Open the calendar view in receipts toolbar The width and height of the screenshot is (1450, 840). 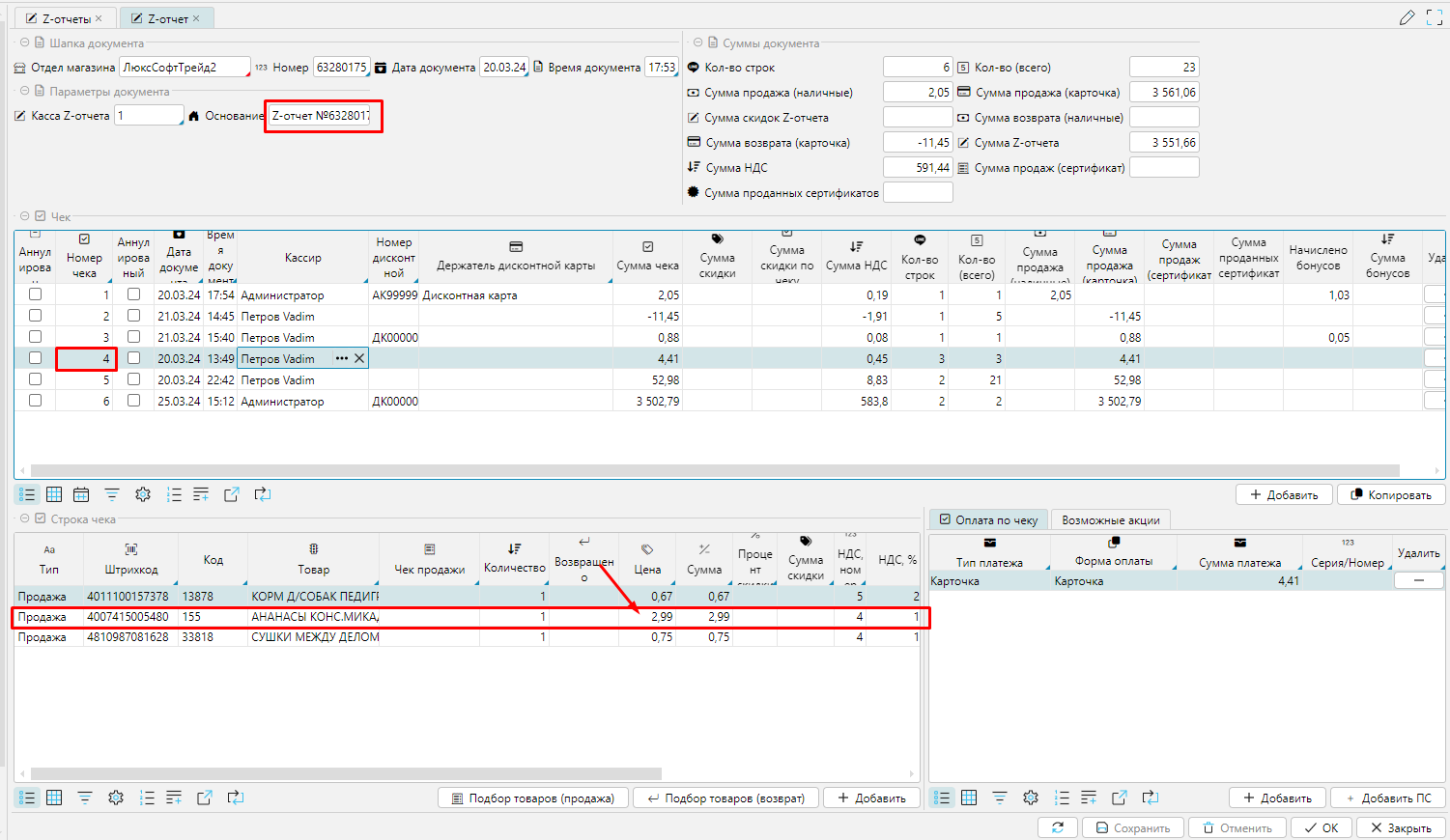81,494
